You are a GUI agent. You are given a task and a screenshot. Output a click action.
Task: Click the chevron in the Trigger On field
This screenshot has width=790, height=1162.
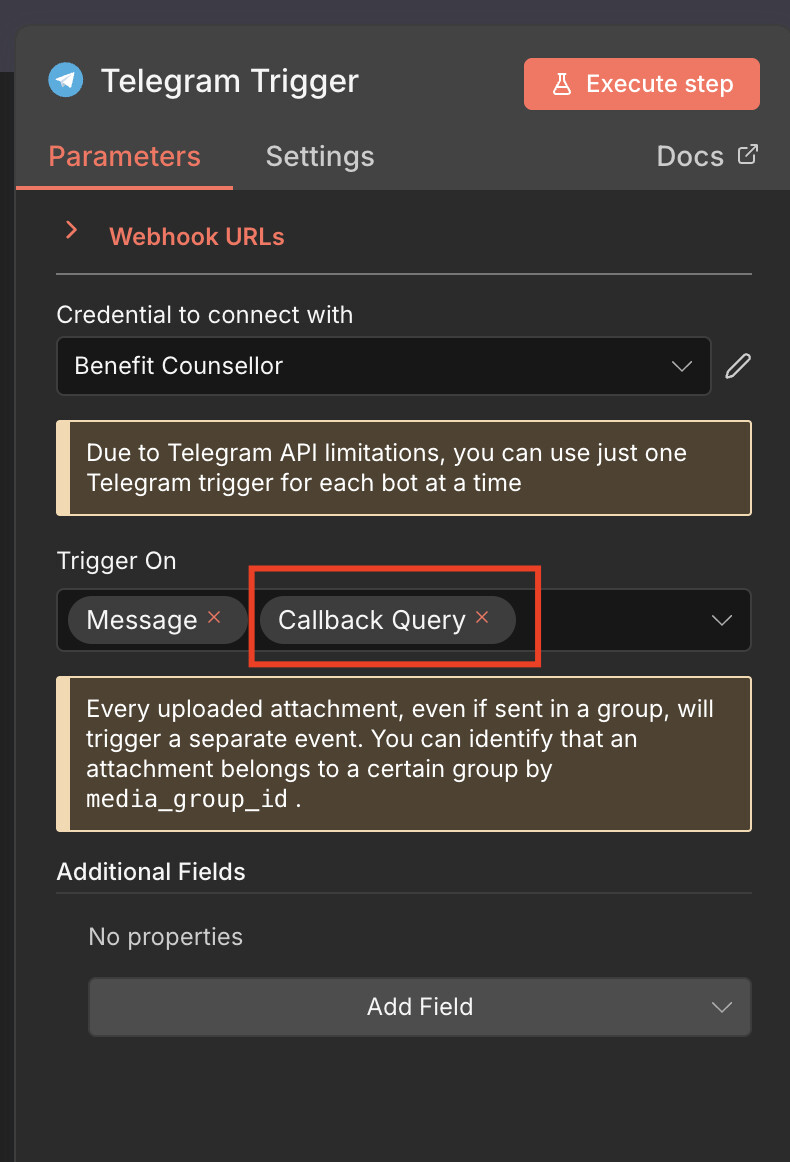pos(721,620)
